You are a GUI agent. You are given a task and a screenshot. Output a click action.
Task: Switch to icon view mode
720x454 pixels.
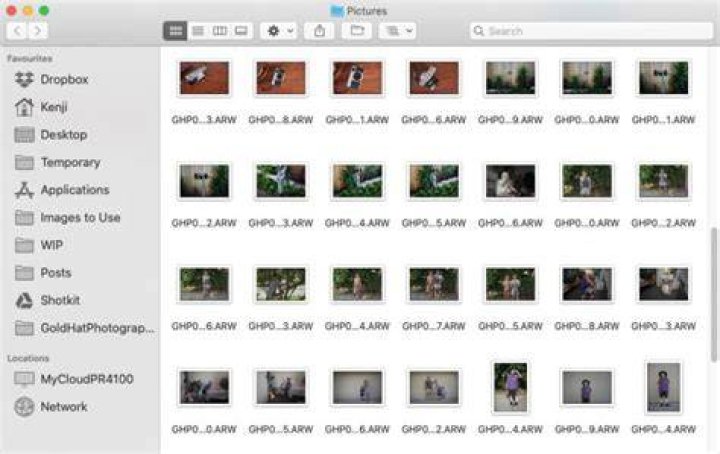(x=175, y=31)
